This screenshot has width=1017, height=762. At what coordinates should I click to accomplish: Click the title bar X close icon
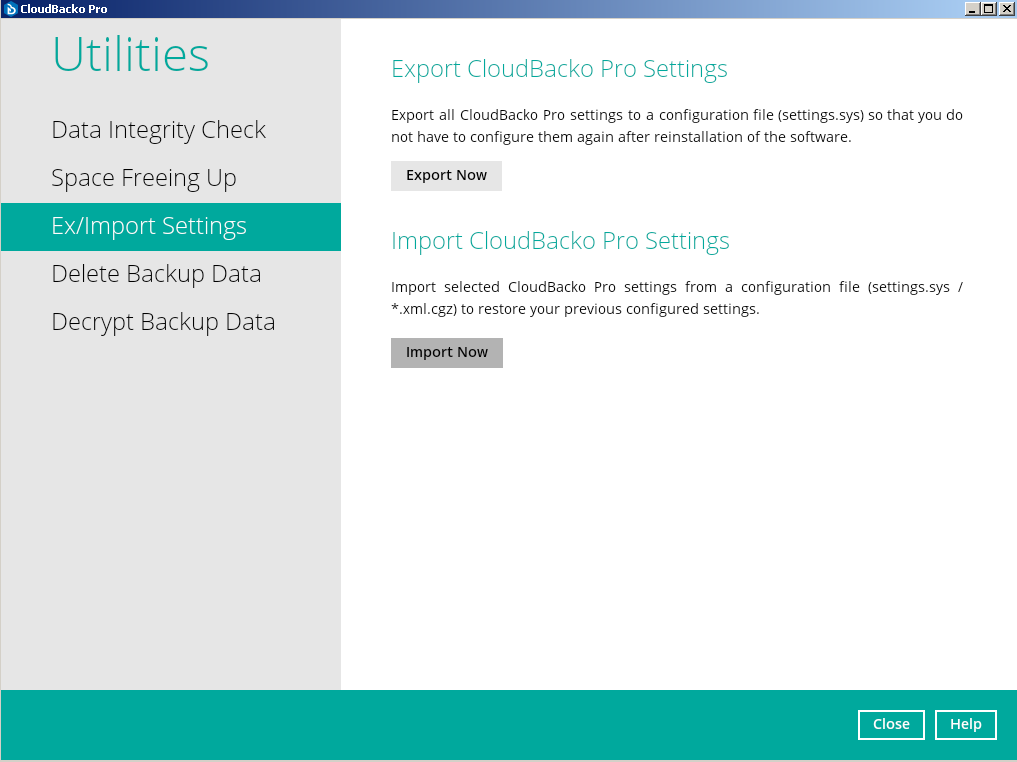click(1006, 9)
